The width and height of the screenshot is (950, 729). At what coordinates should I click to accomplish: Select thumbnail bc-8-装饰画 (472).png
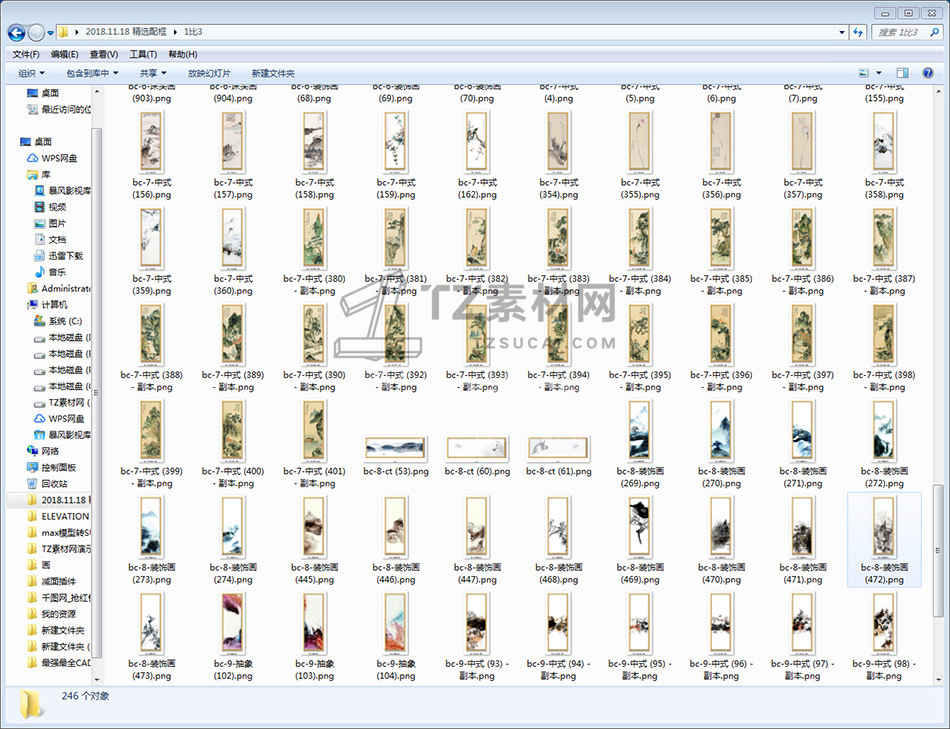883,538
